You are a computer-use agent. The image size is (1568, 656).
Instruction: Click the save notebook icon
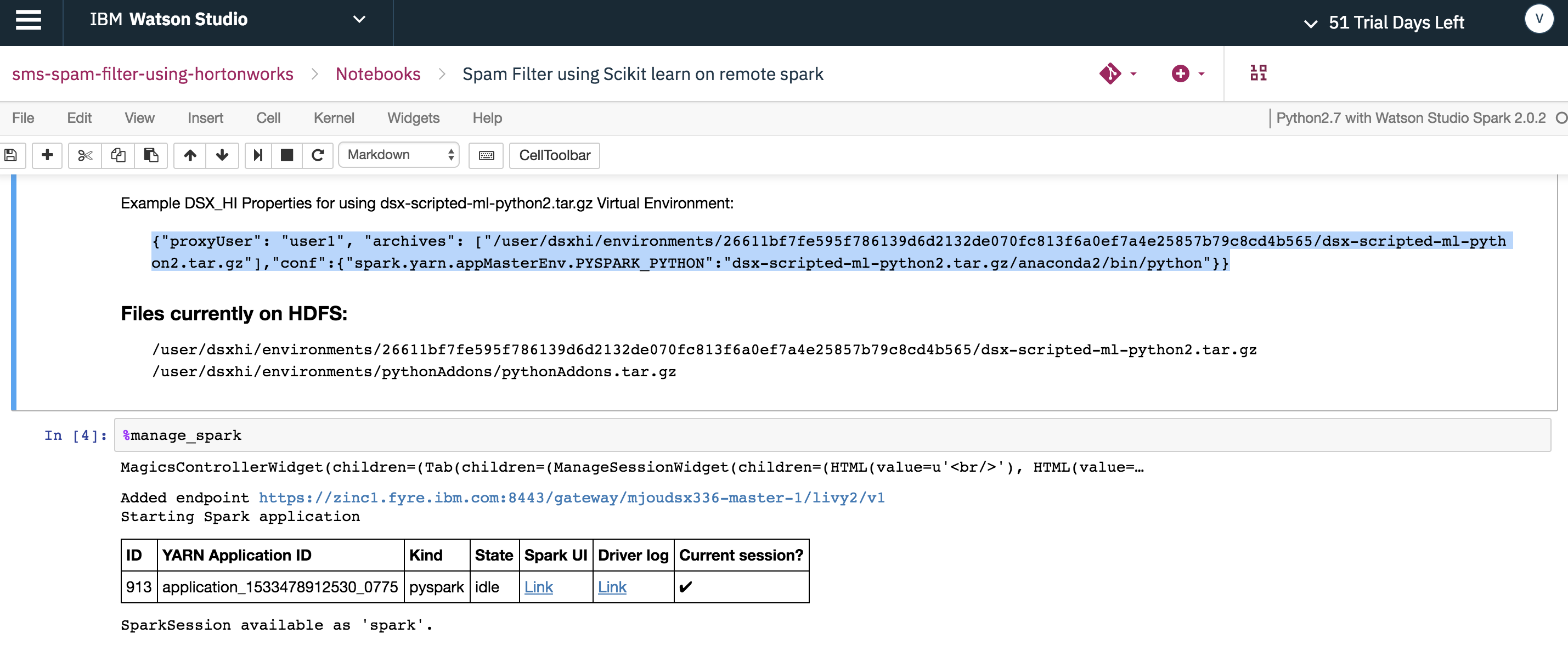pos(10,155)
